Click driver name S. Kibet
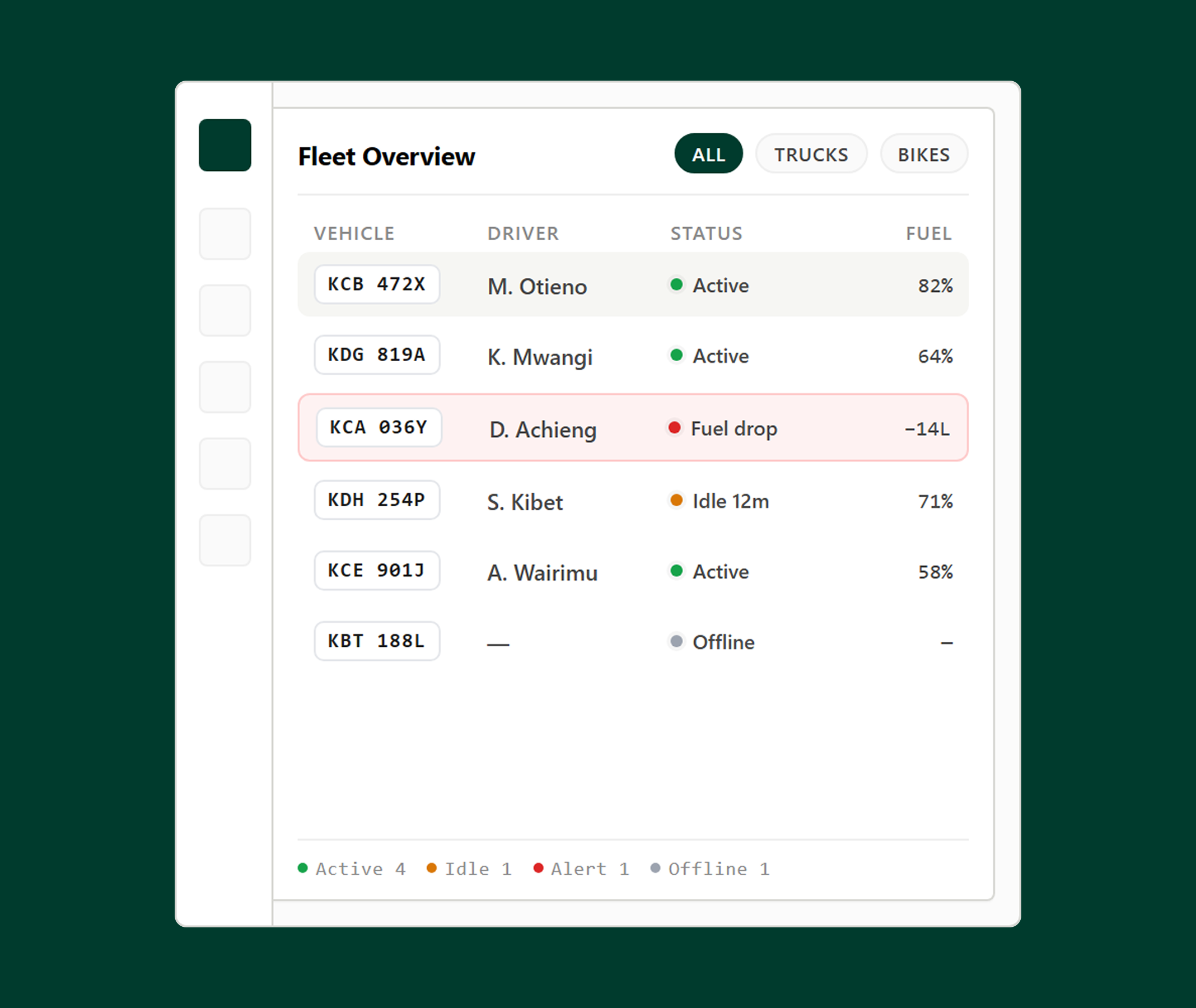Screen dimensions: 1196x1008 coord(525,502)
